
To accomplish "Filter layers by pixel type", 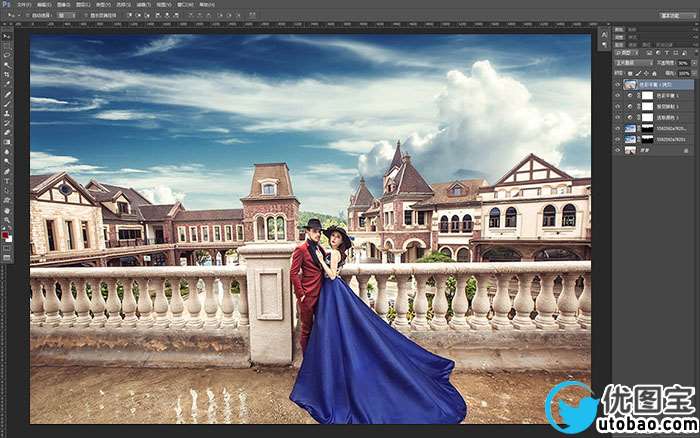I will click(x=649, y=53).
